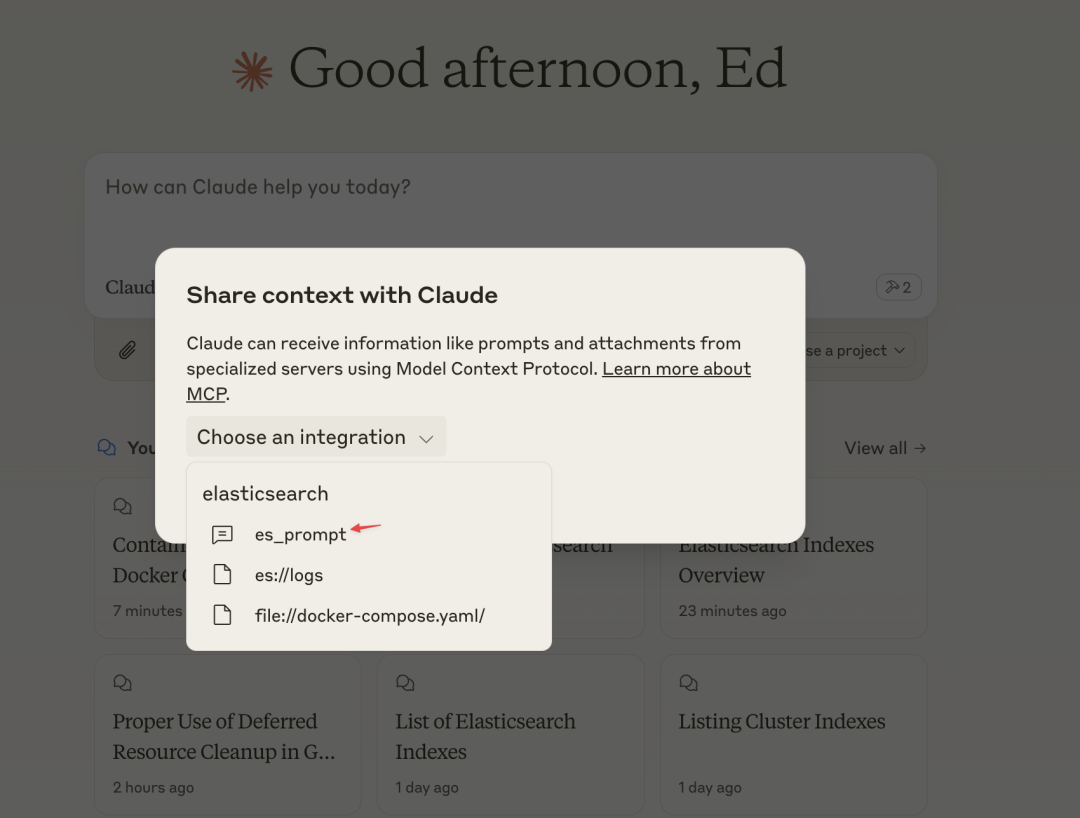This screenshot has height=818, width=1080.
Task: Click the Claude starburst logo
Action: tap(252, 71)
